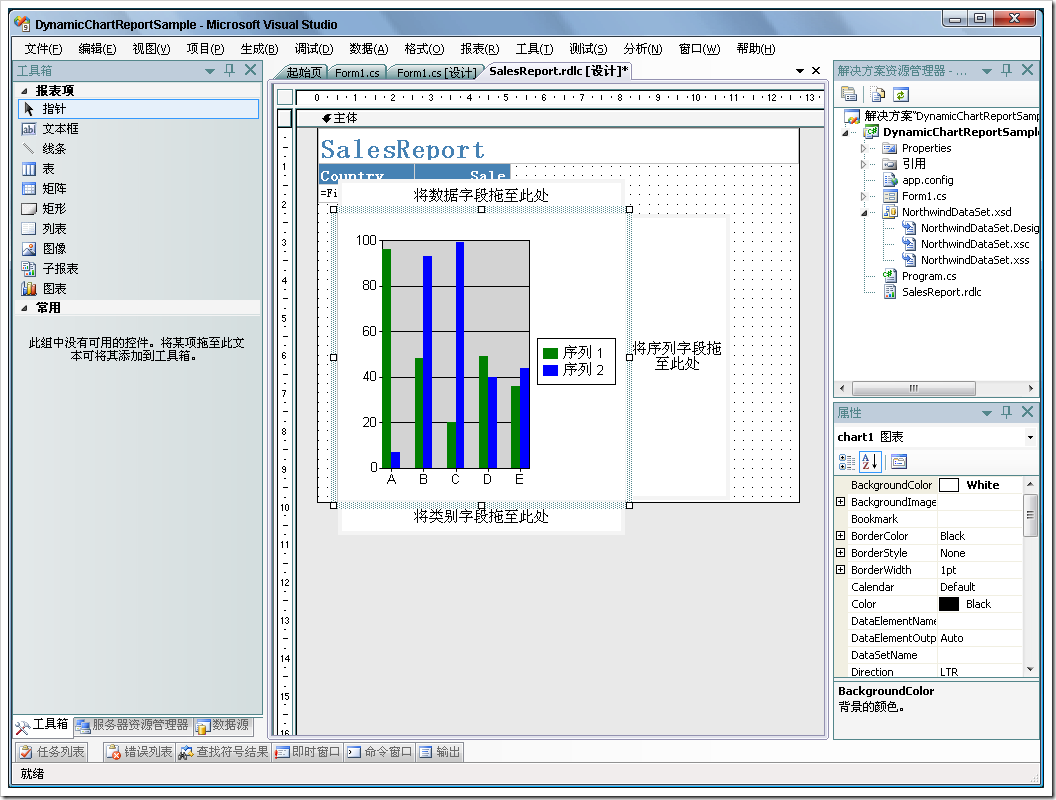This screenshot has width=1056, height=800.
Task: Open the 调试(D) menu
Action: pyautogui.click(x=314, y=49)
